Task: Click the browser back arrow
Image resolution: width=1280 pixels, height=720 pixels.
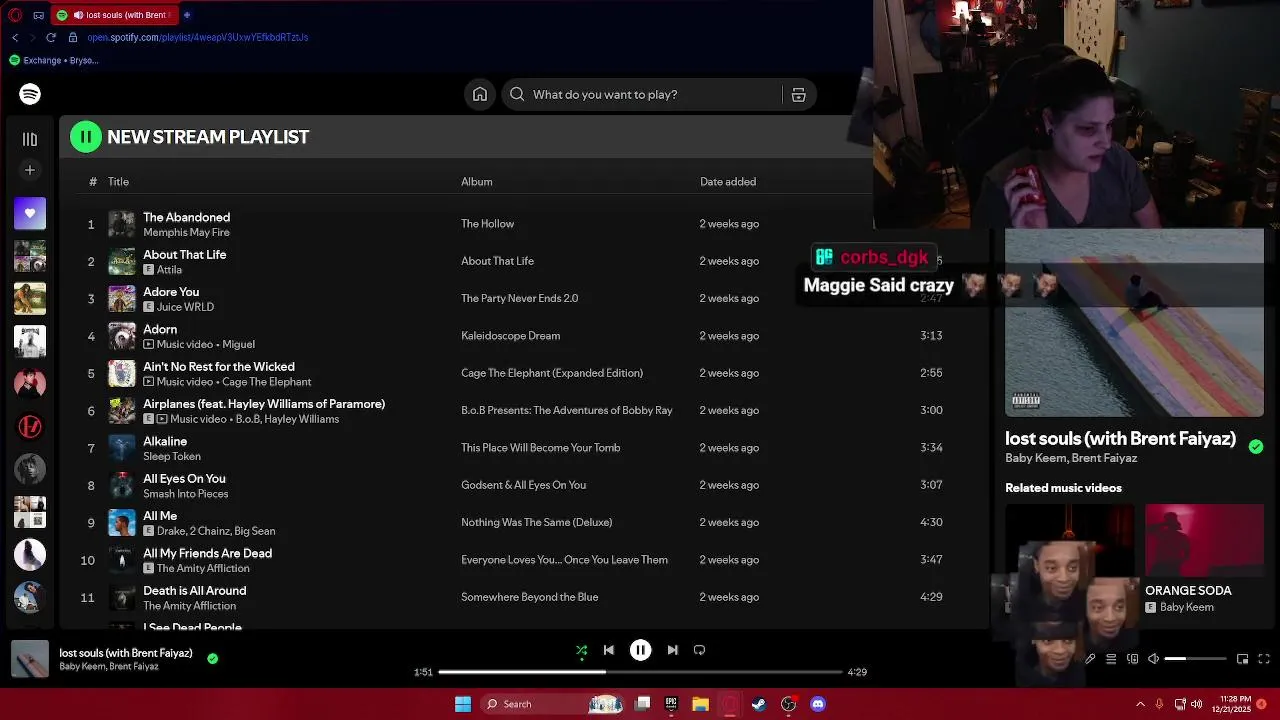Action: click(x=14, y=37)
